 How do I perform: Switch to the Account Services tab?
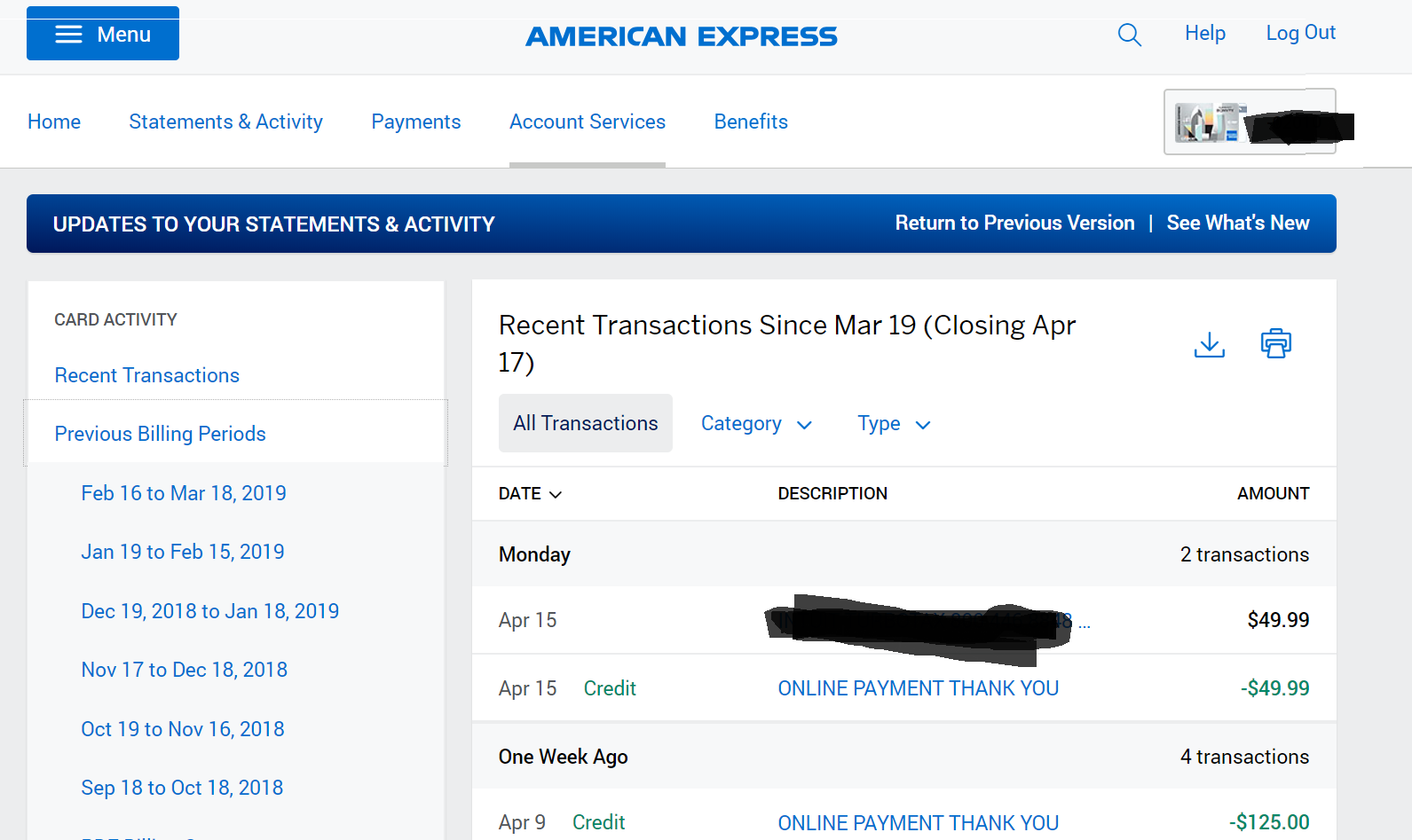click(x=587, y=122)
